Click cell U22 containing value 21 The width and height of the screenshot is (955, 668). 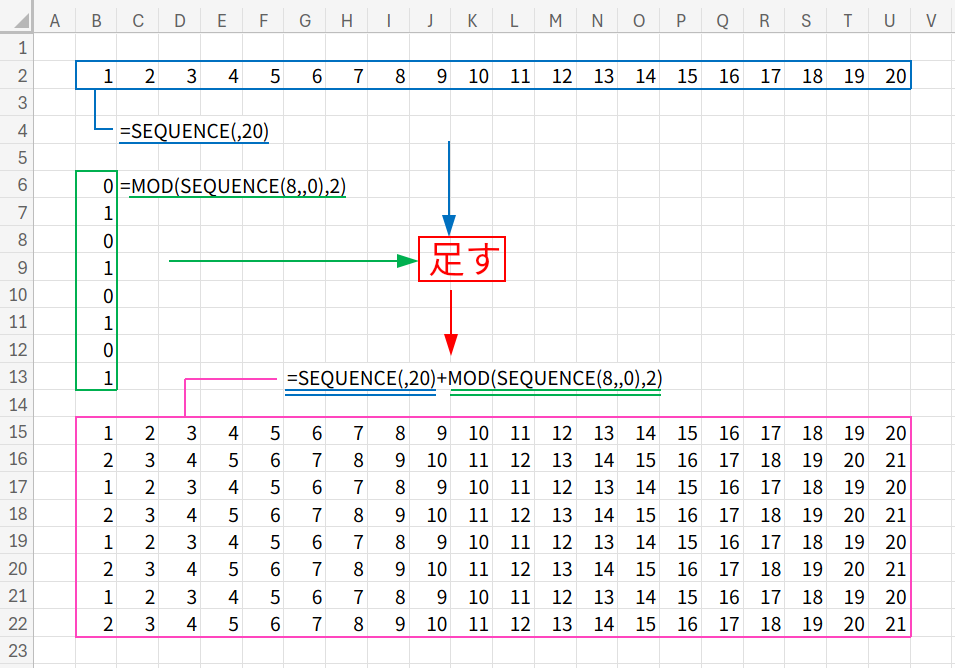(890, 624)
